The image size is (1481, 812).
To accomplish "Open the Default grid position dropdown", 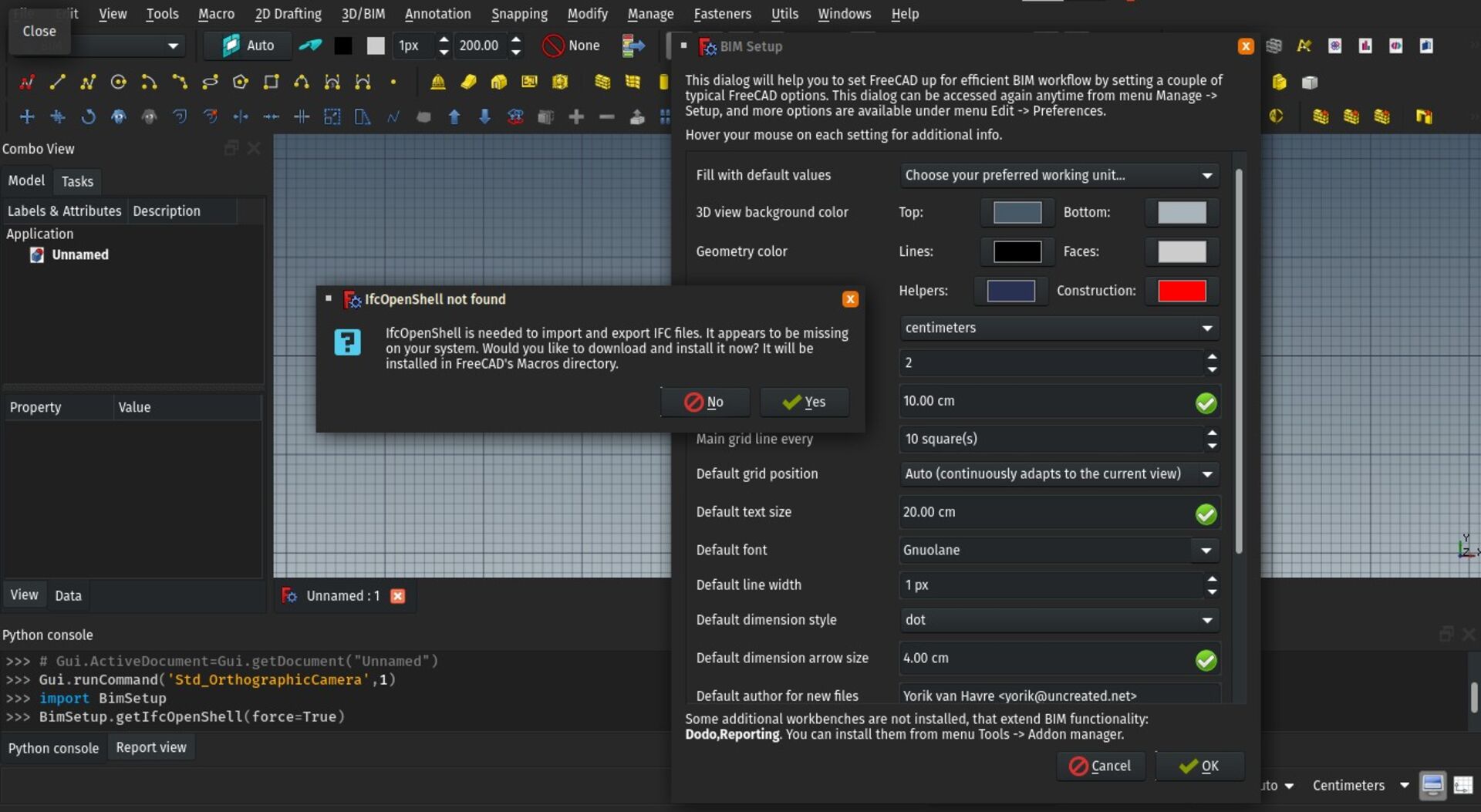I will tap(1059, 473).
